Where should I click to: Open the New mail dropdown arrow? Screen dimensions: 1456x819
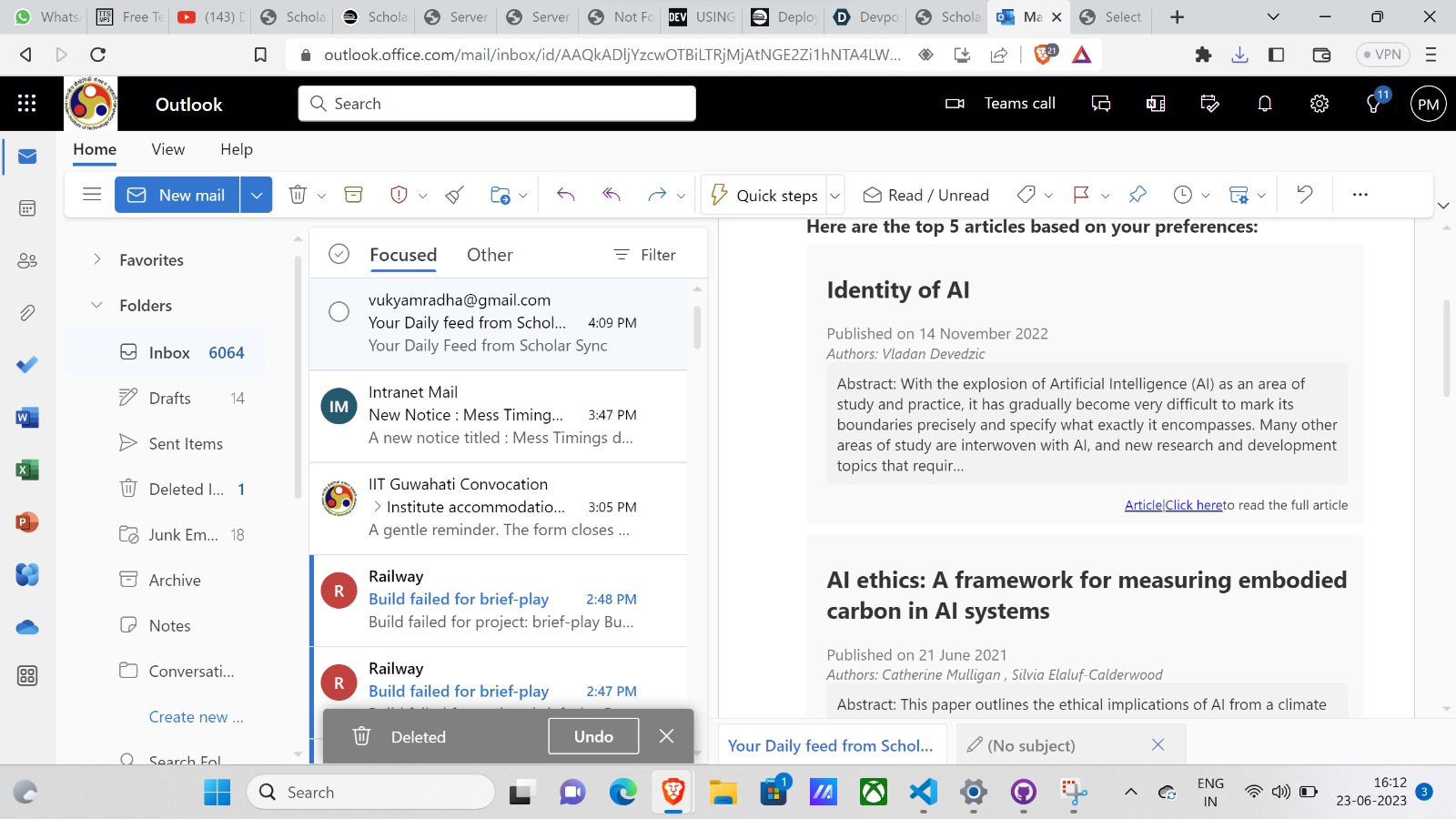pyautogui.click(x=257, y=195)
